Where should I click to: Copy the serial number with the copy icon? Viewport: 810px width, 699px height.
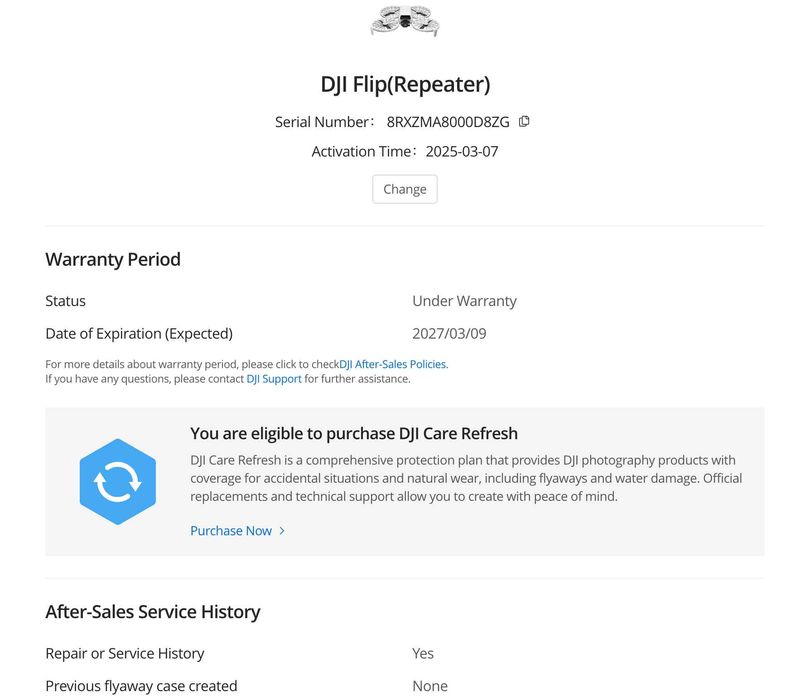(524, 122)
